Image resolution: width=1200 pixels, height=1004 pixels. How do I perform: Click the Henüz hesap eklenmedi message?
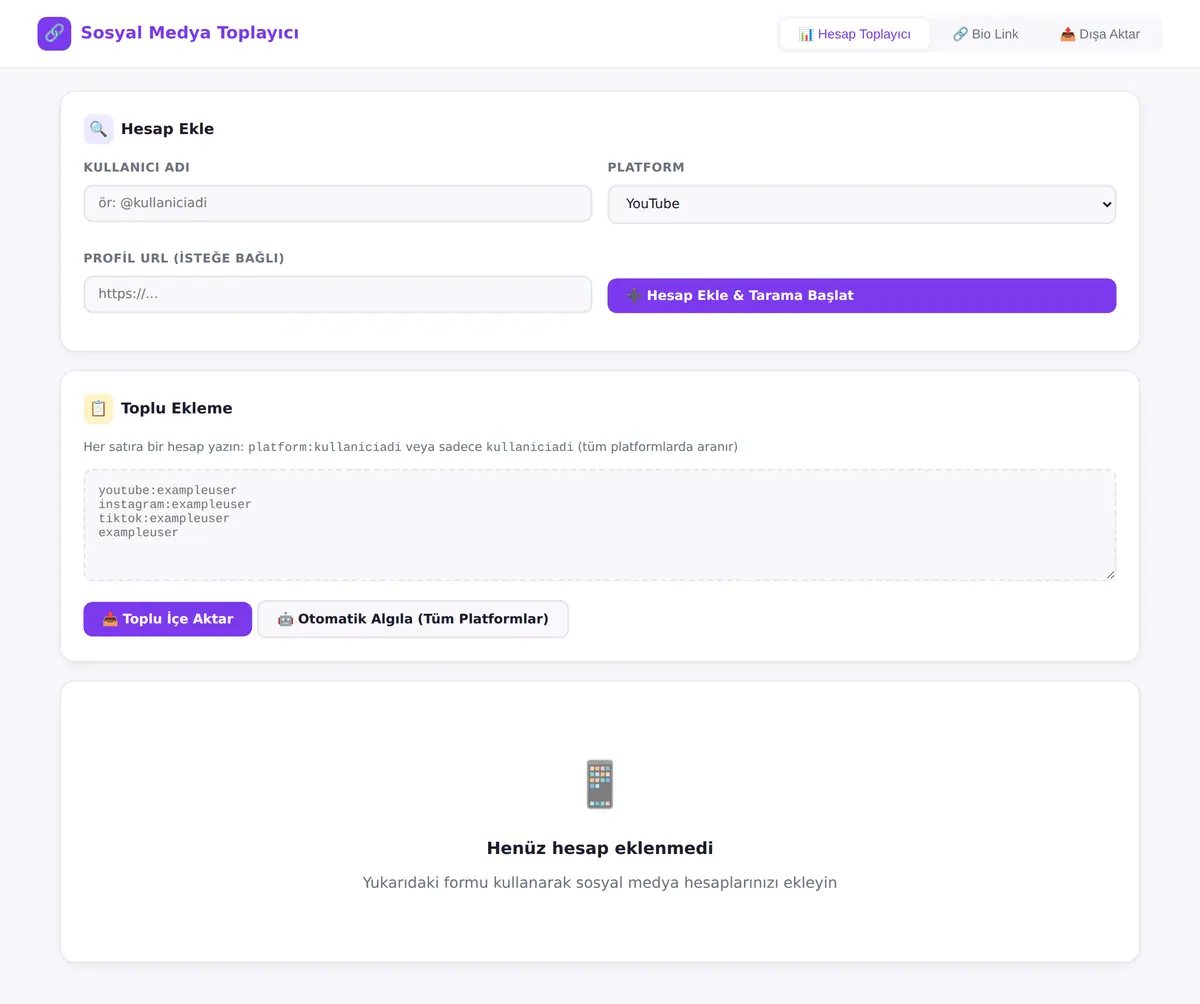pos(600,848)
